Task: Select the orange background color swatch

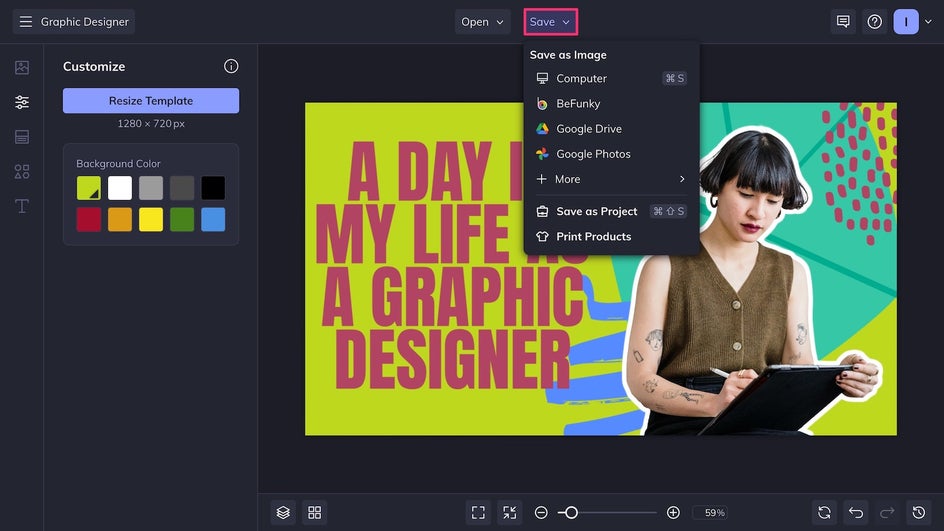Action: point(120,219)
